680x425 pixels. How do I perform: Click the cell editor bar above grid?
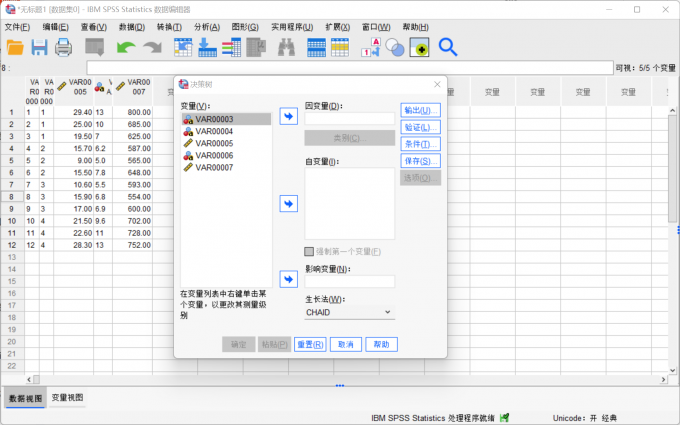350,68
